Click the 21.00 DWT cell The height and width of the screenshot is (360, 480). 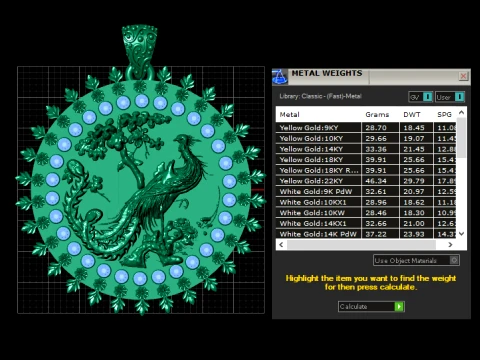point(416,224)
